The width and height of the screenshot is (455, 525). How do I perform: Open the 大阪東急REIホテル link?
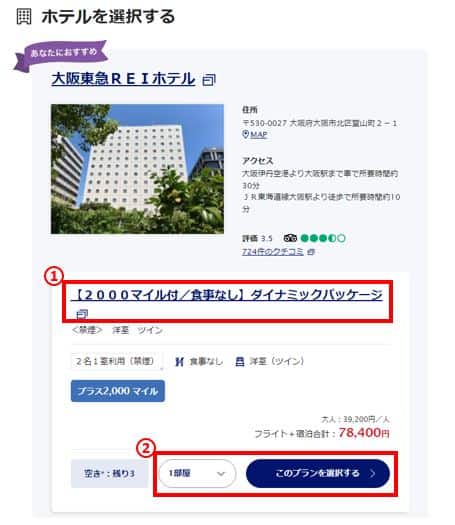(x=123, y=79)
